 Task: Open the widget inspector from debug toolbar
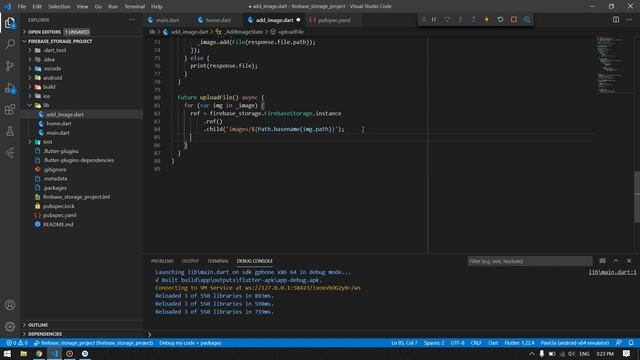pyautogui.click(x=527, y=20)
